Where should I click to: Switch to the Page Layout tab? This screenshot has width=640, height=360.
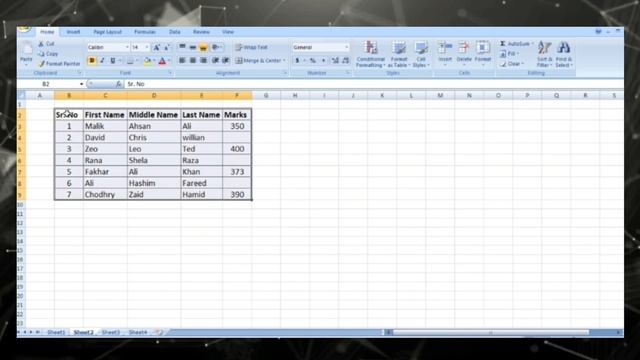coord(107,32)
